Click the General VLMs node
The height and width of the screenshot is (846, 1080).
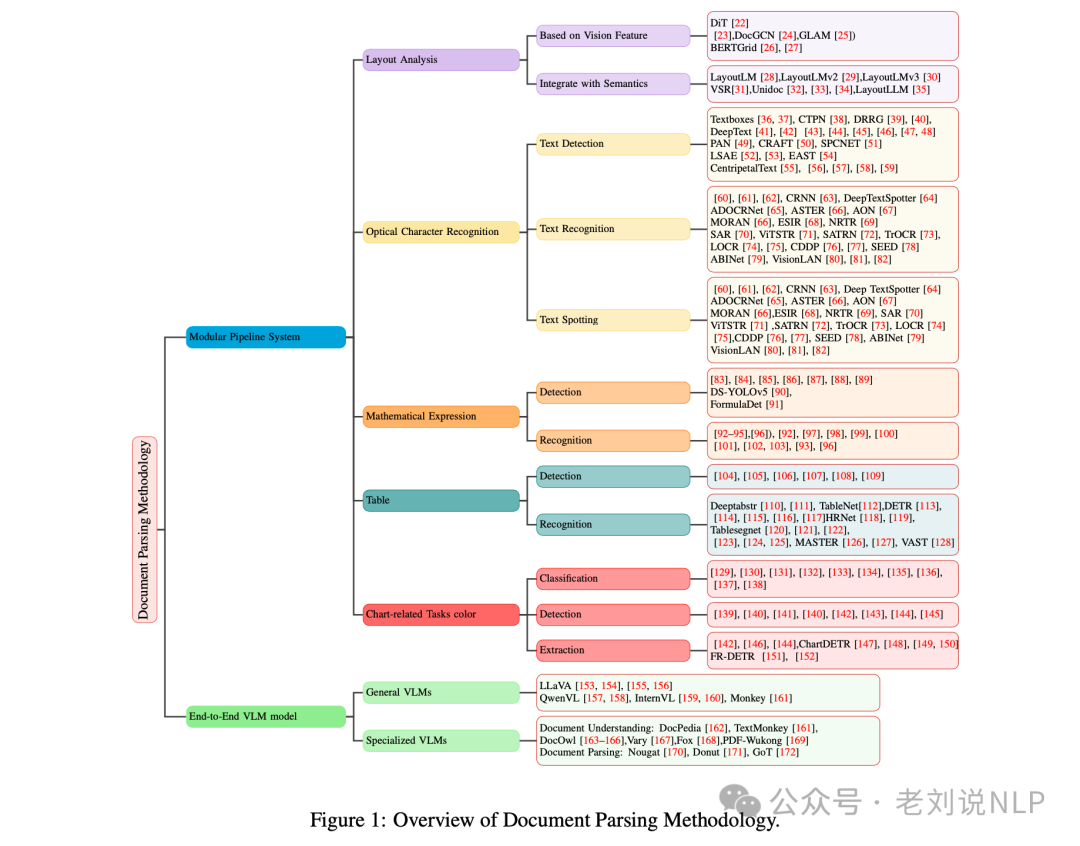tap(440, 692)
